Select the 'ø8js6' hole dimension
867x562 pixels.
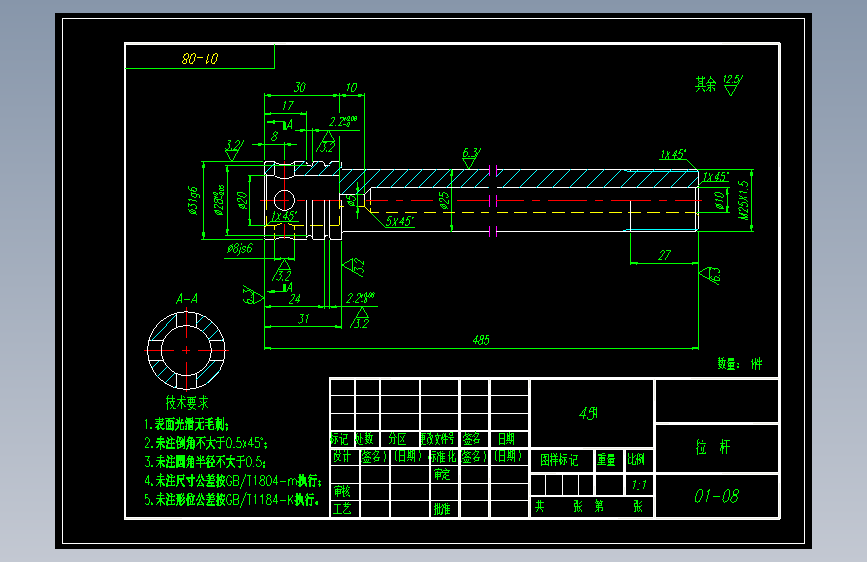(239, 249)
